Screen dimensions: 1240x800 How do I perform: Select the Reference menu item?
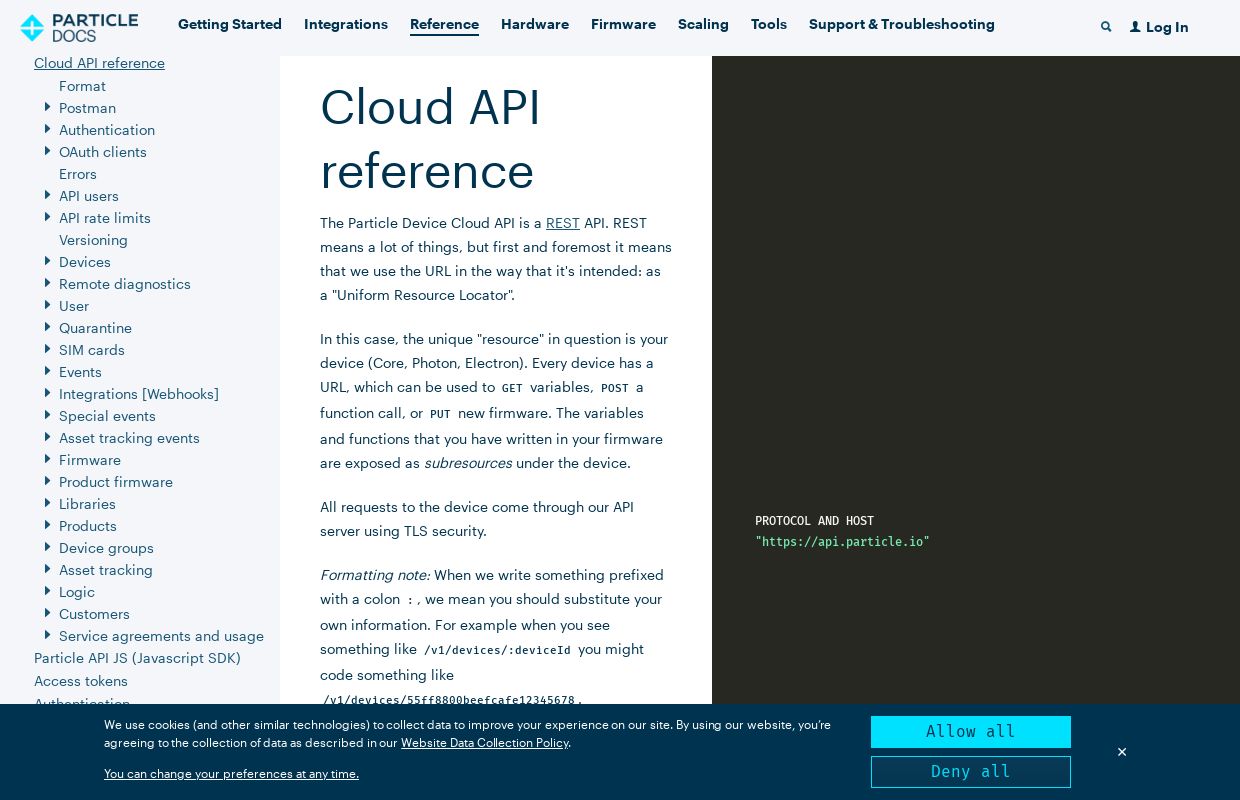tap(444, 25)
